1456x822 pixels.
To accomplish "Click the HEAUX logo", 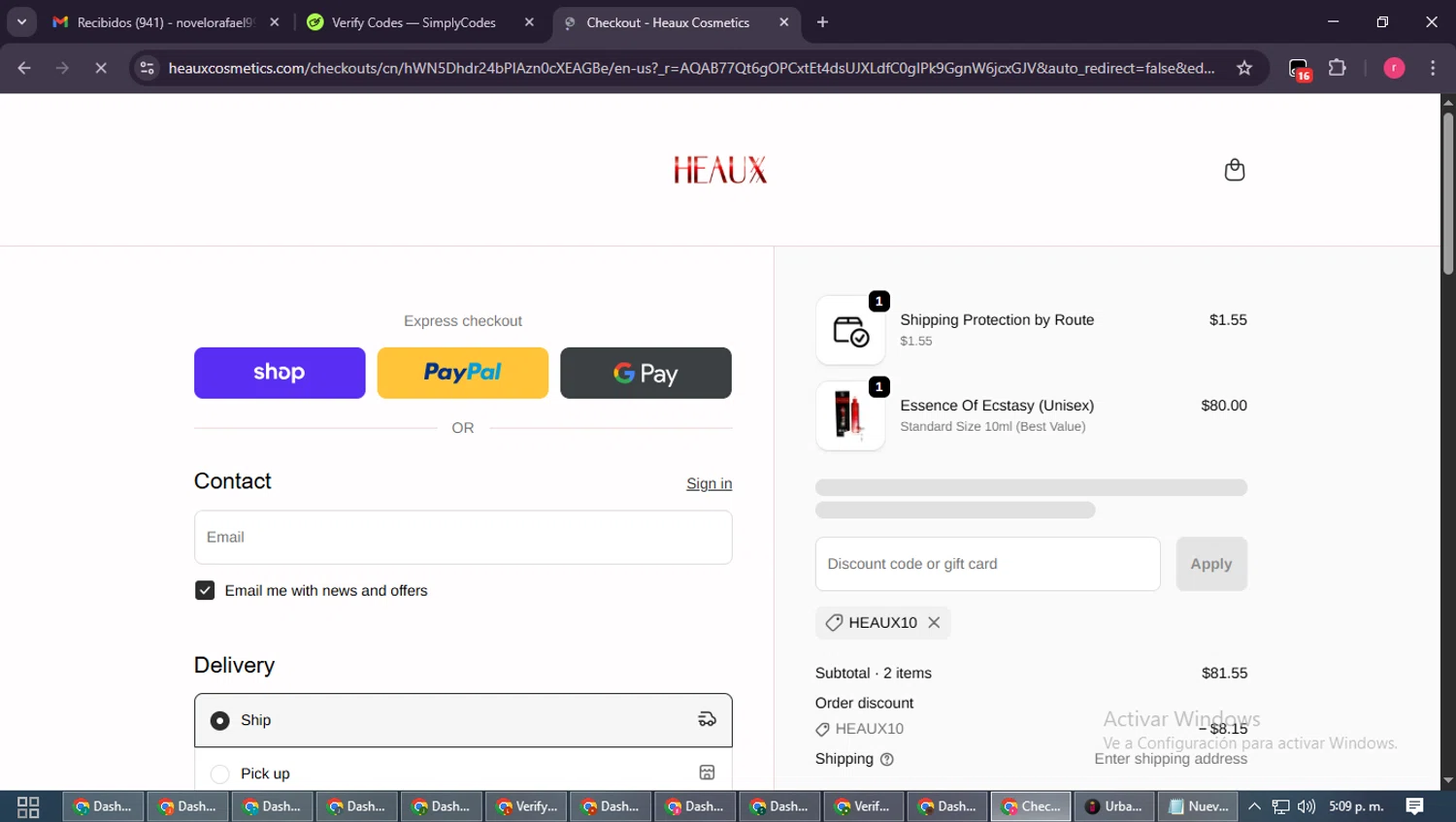I will pyautogui.click(x=720, y=171).
